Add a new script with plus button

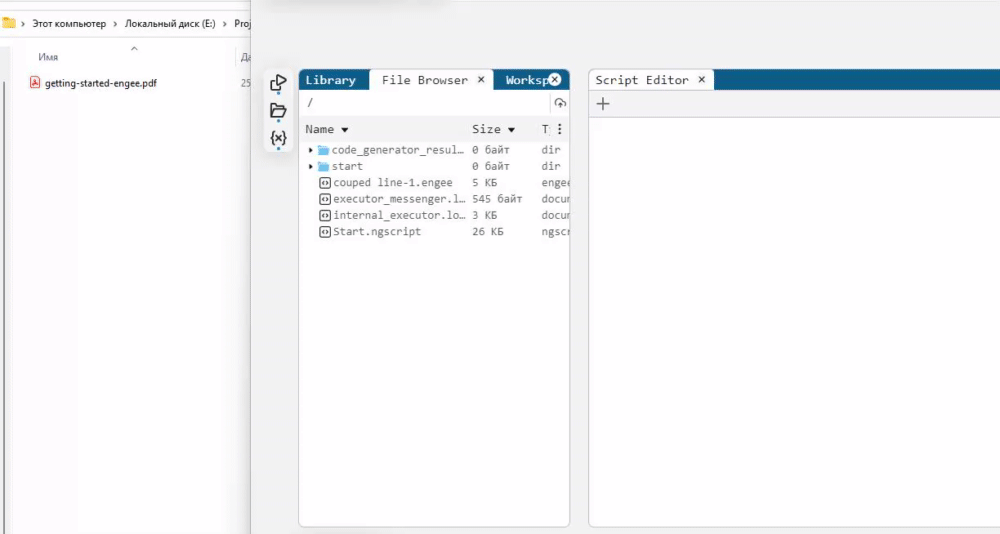click(x=603, y=103)
